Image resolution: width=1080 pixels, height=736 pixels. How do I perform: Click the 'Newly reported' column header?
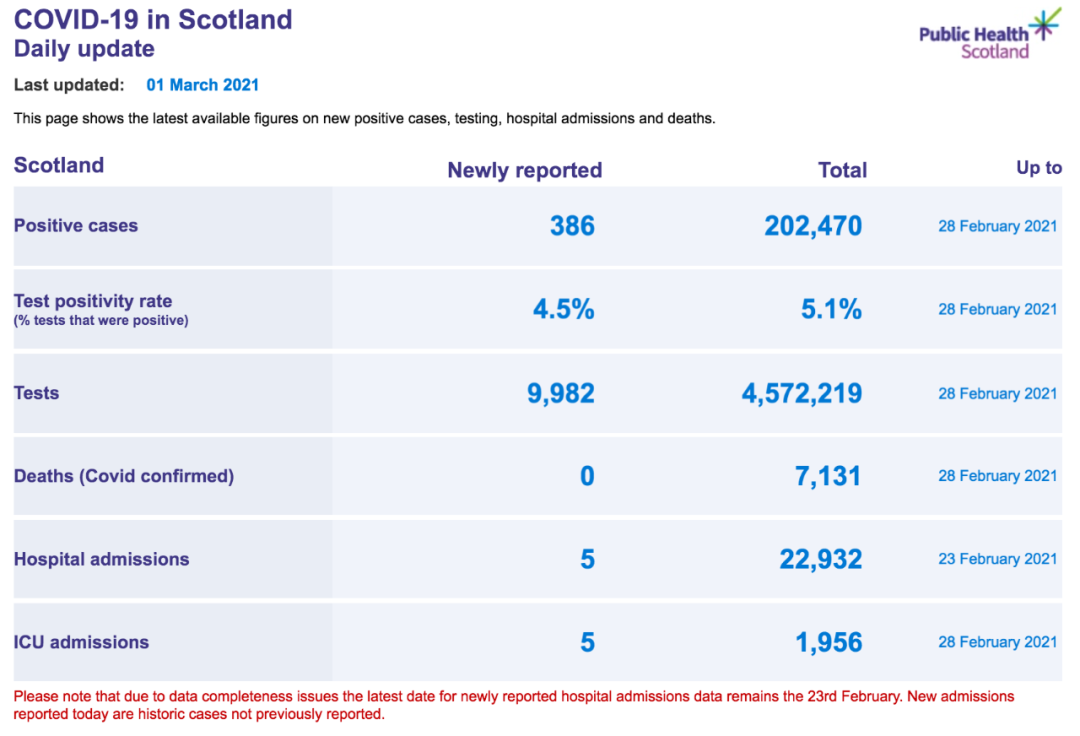click(x=525, y=170)
